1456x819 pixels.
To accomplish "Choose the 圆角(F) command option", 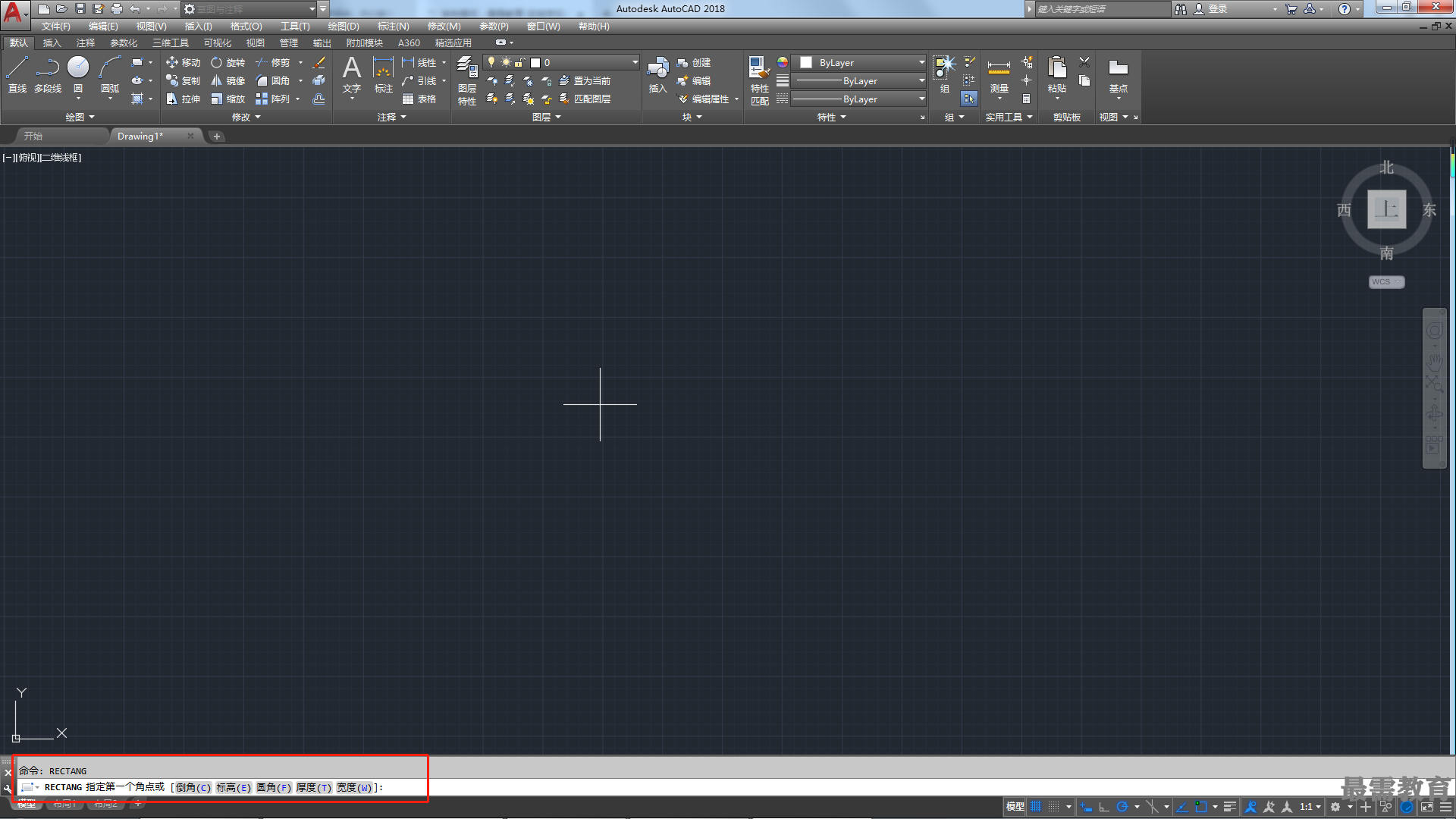I will click(x=273, y=787).
